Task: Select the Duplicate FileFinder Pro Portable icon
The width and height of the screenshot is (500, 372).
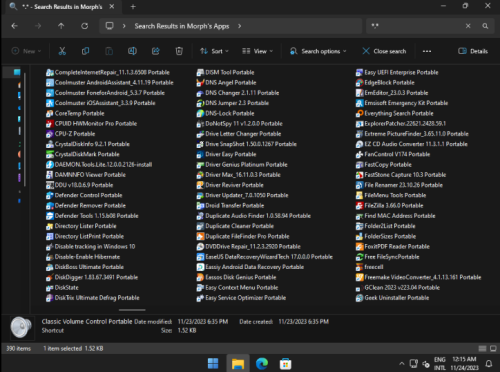Action: (x=200, y=236)
